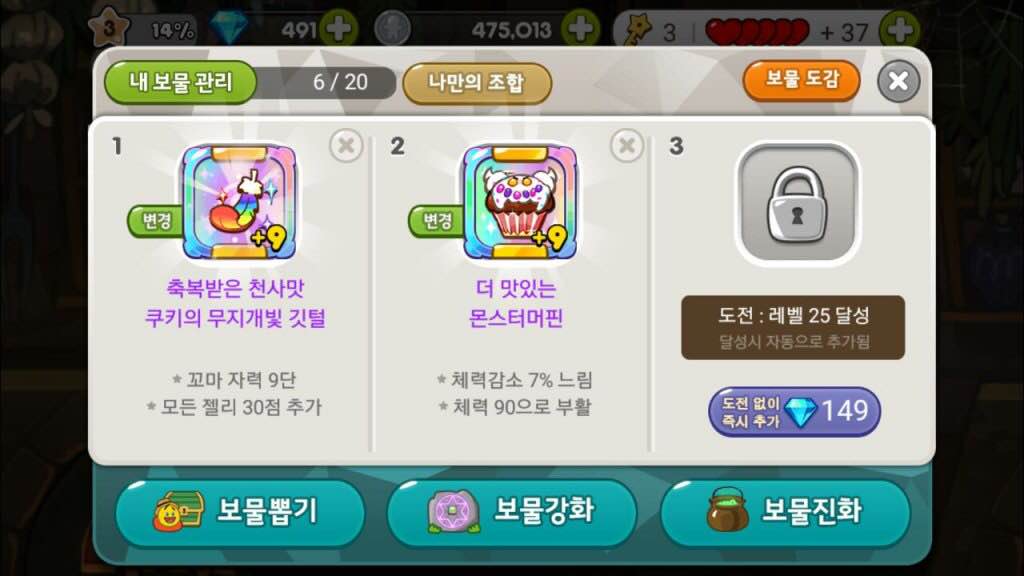Tap the star level badge
This screenshot has height=576, width=1024.
coord(110,27)
